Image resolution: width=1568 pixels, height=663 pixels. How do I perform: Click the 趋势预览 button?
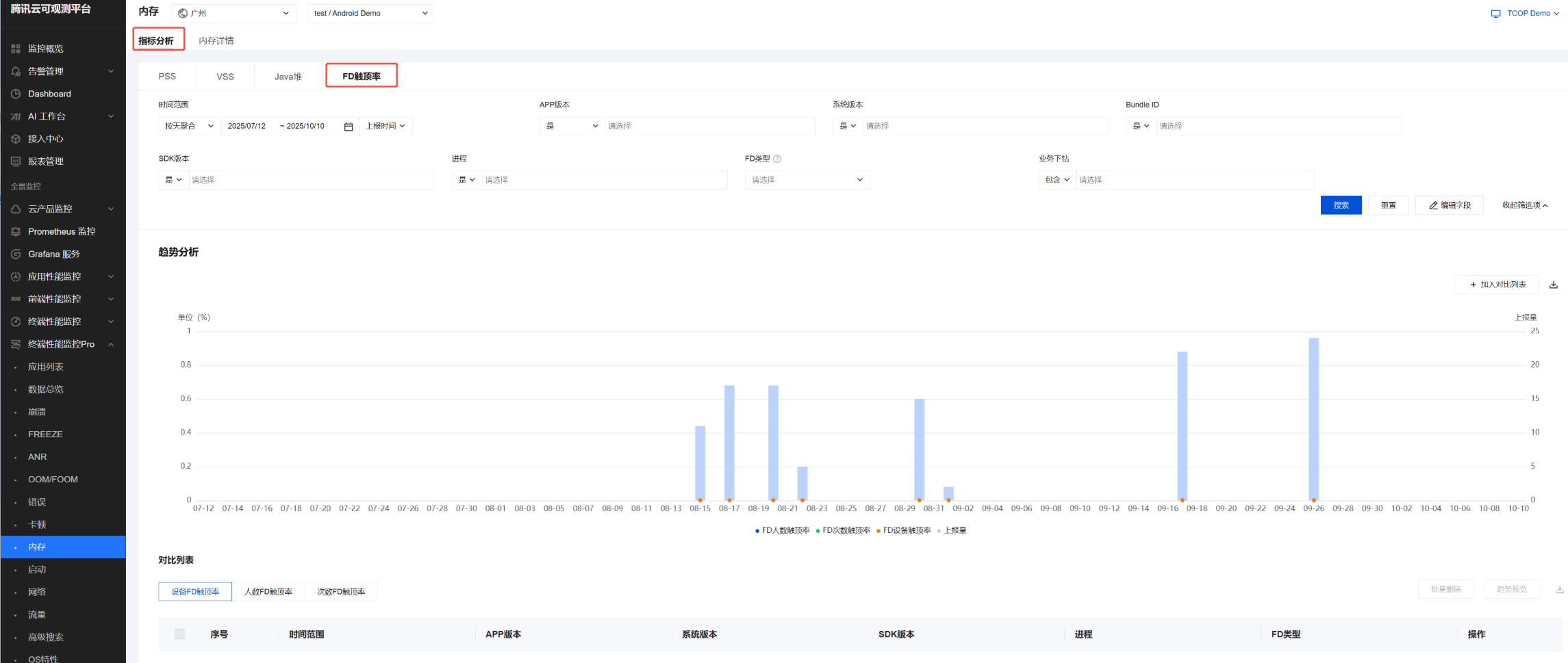(x=1512, y=589)
